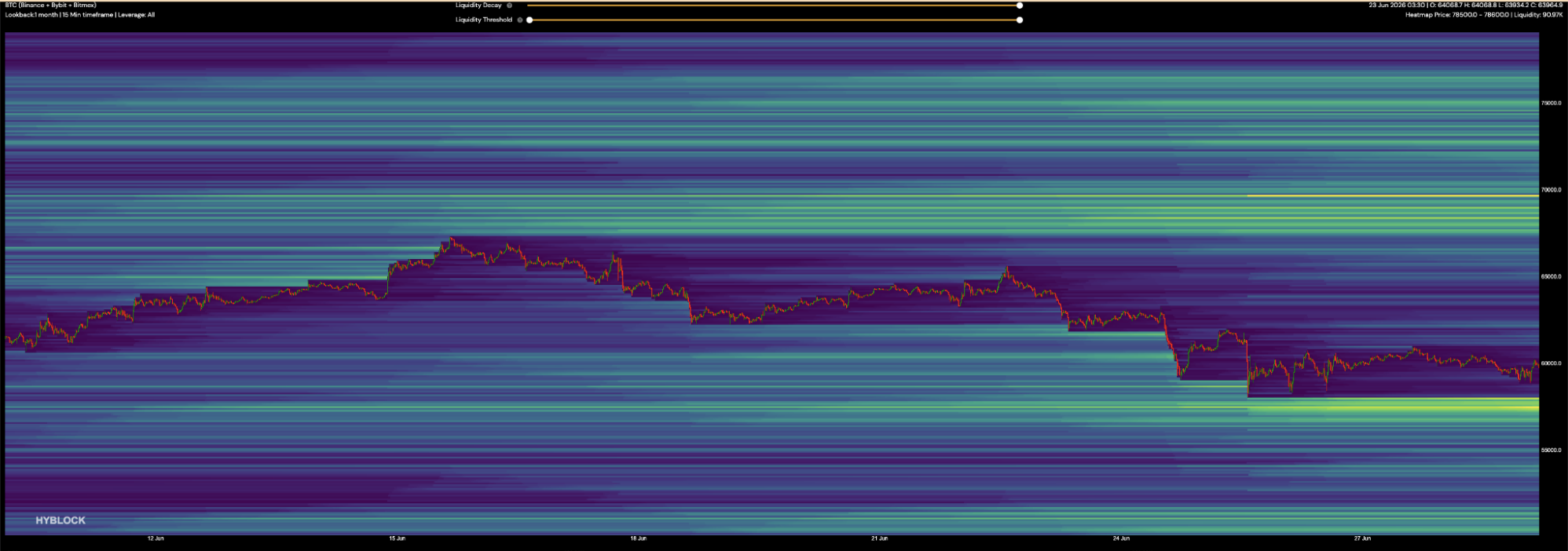Screen dimensions: 1568x551
Task: Click the '27 Jun' date axis label
Action: tap(1362, 538)
